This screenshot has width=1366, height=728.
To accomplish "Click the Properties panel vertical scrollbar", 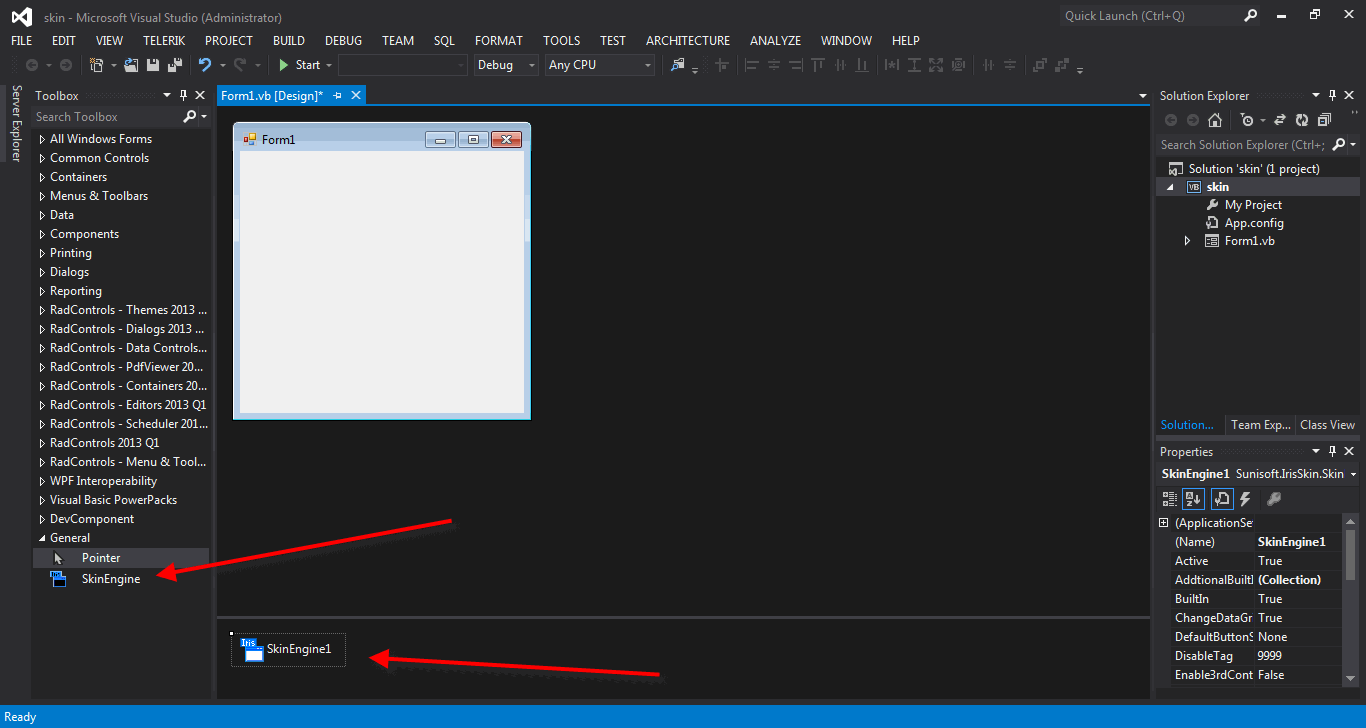I will [1351, 599].
